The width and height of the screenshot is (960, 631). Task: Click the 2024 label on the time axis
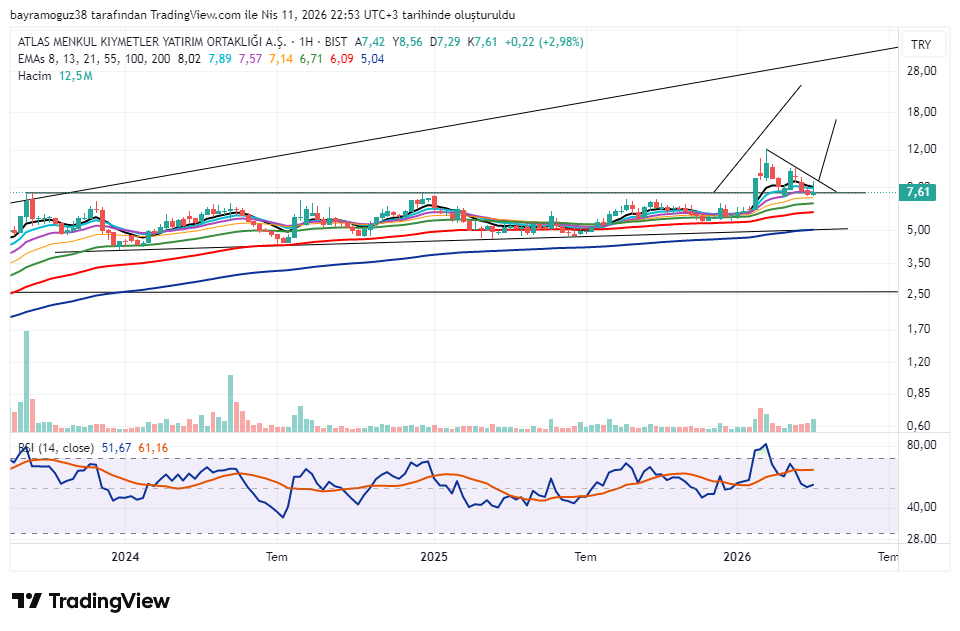[x=125, y=557]
